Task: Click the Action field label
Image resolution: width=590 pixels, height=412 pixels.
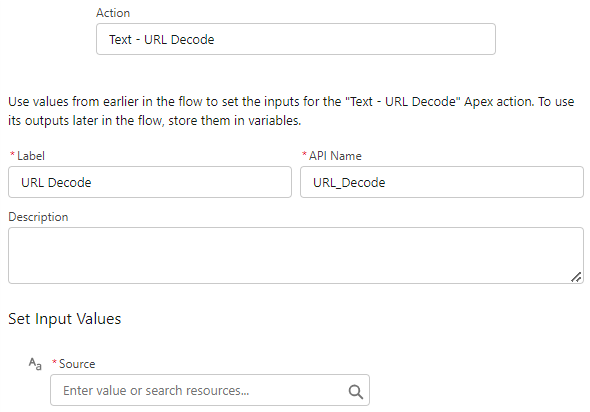Action: point(113,13)
